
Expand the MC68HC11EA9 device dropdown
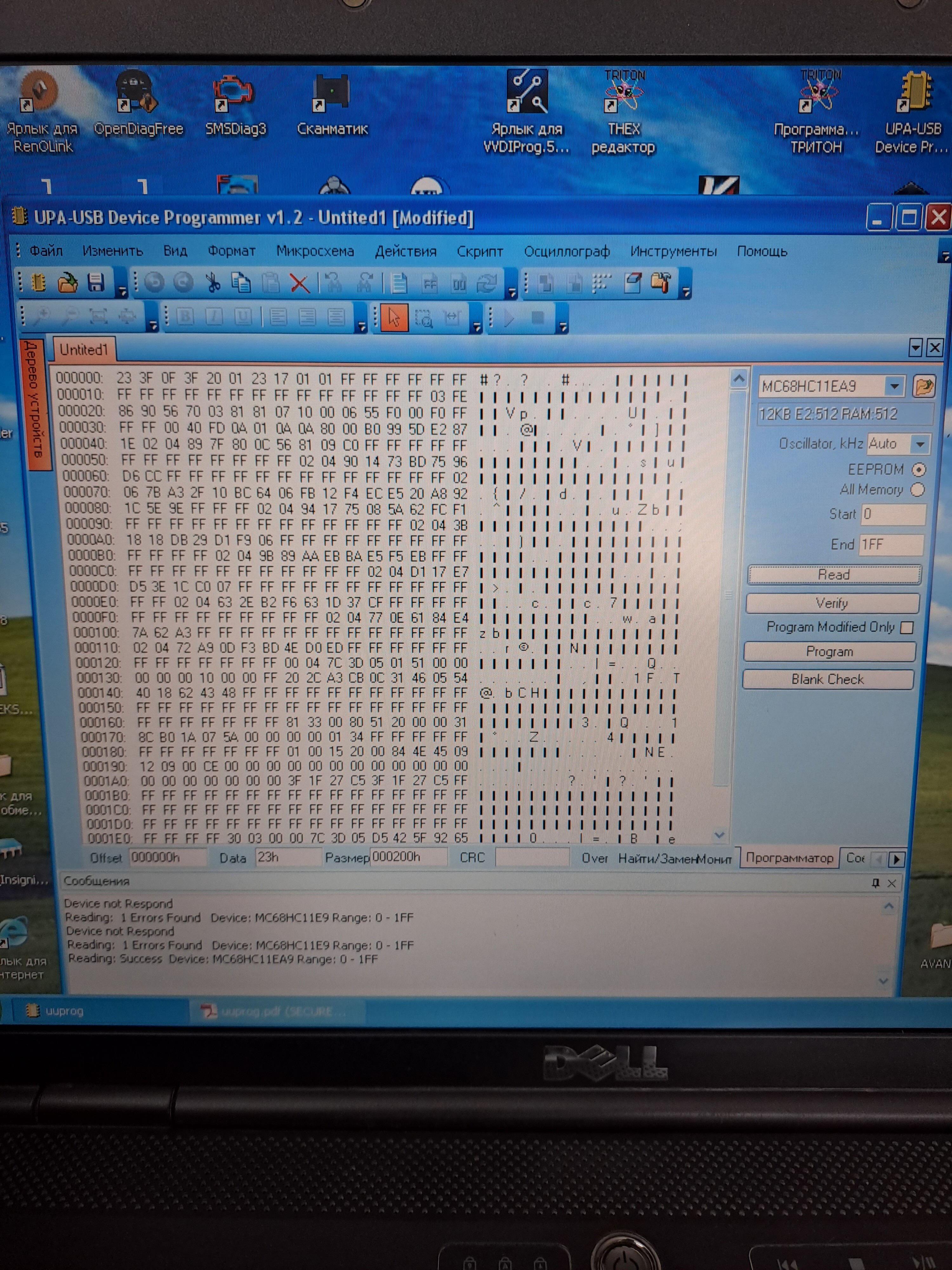click(x=894, y=386)
